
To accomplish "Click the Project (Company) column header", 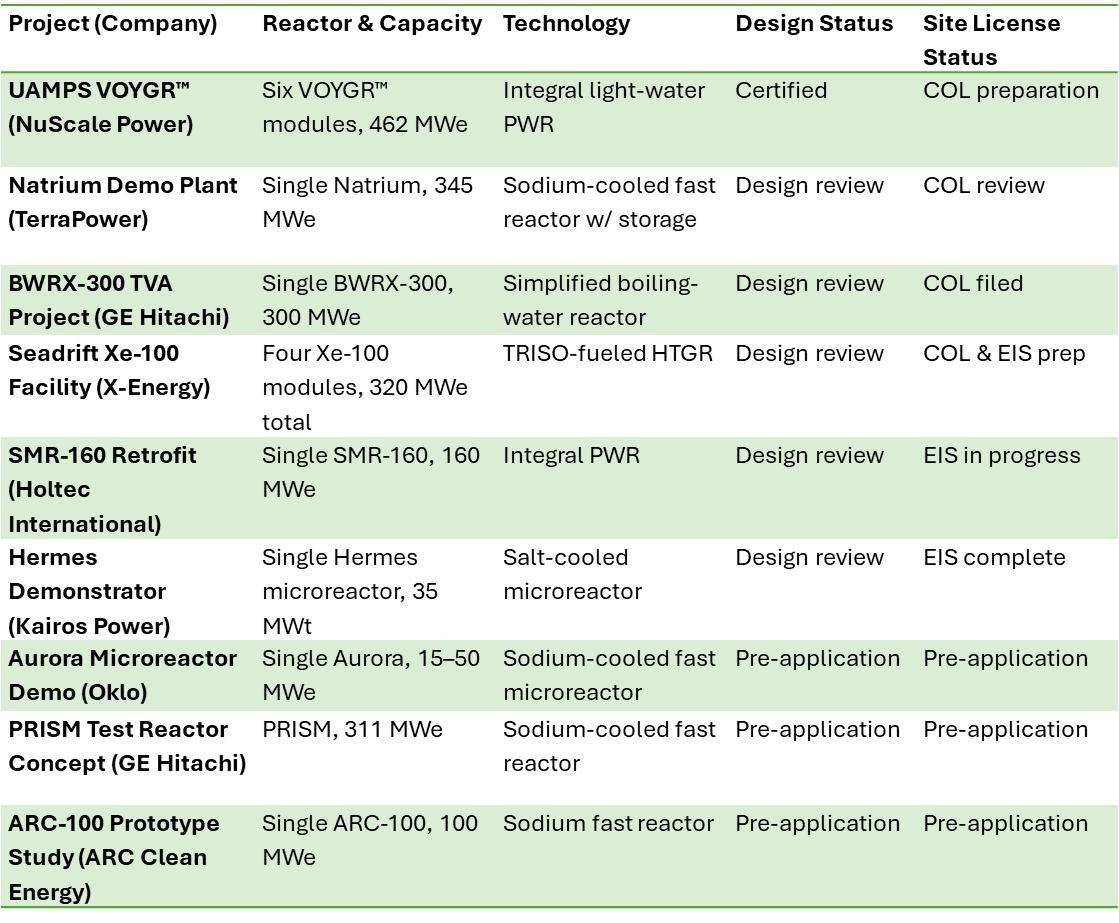I will (113, 24).
